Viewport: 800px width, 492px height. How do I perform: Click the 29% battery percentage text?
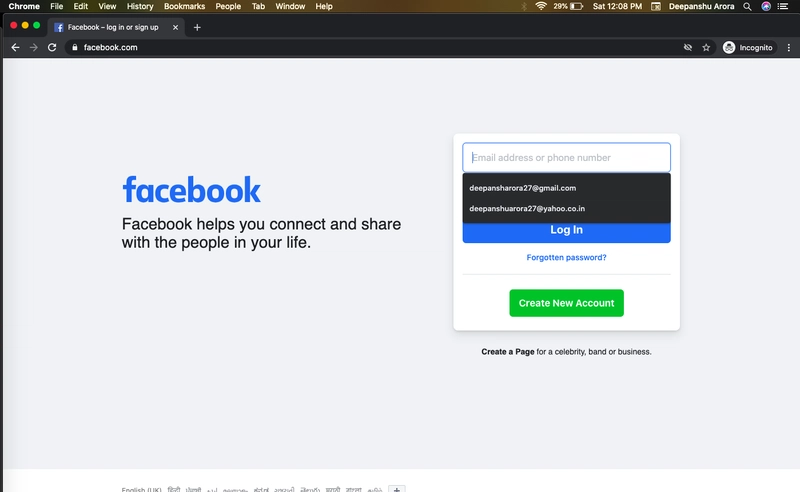click(560, 6)
